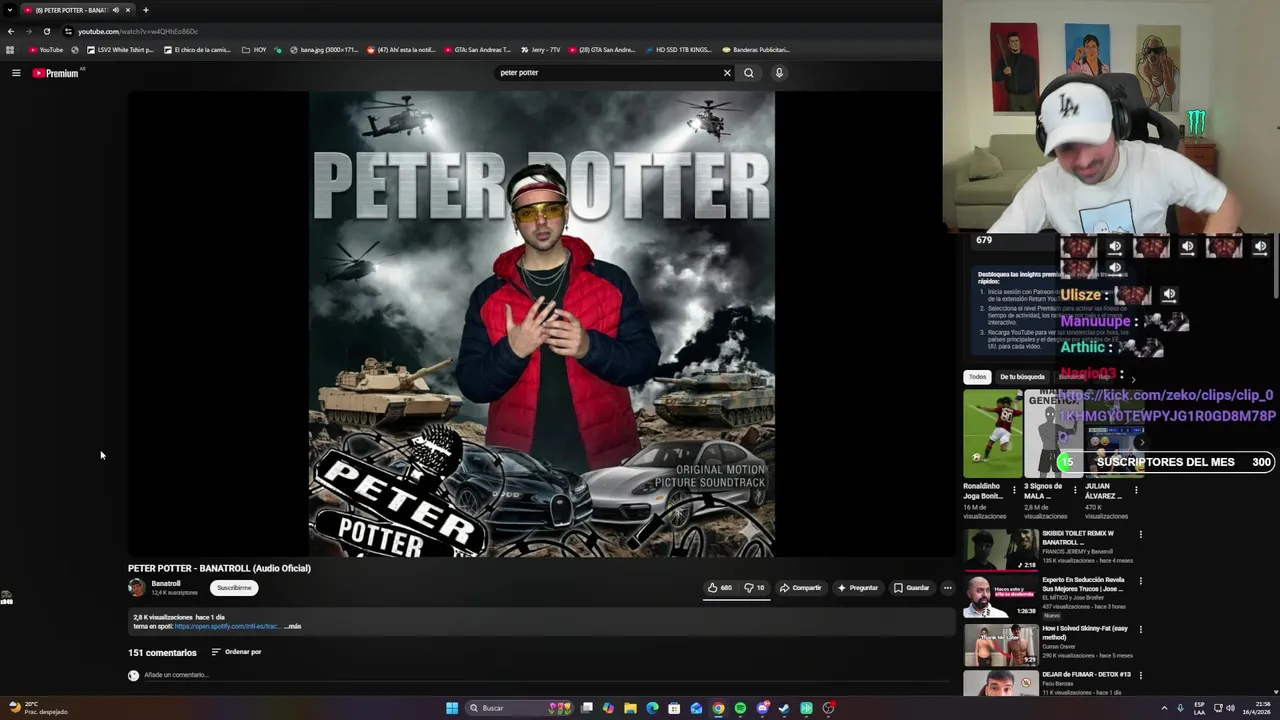Save video with the Guardar button
The width and height of the screenshot is (1280, 720).
click(912, 588)
